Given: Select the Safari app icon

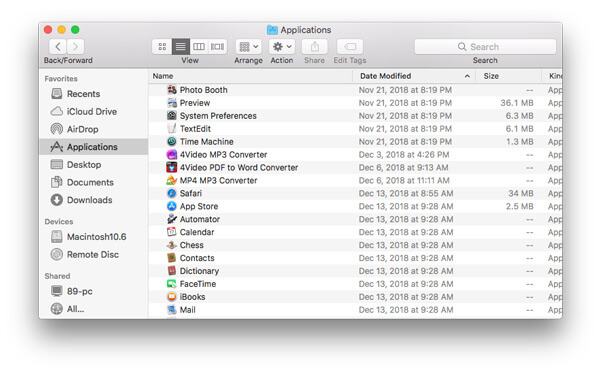Looking at the screenshot, I should 172,193.
